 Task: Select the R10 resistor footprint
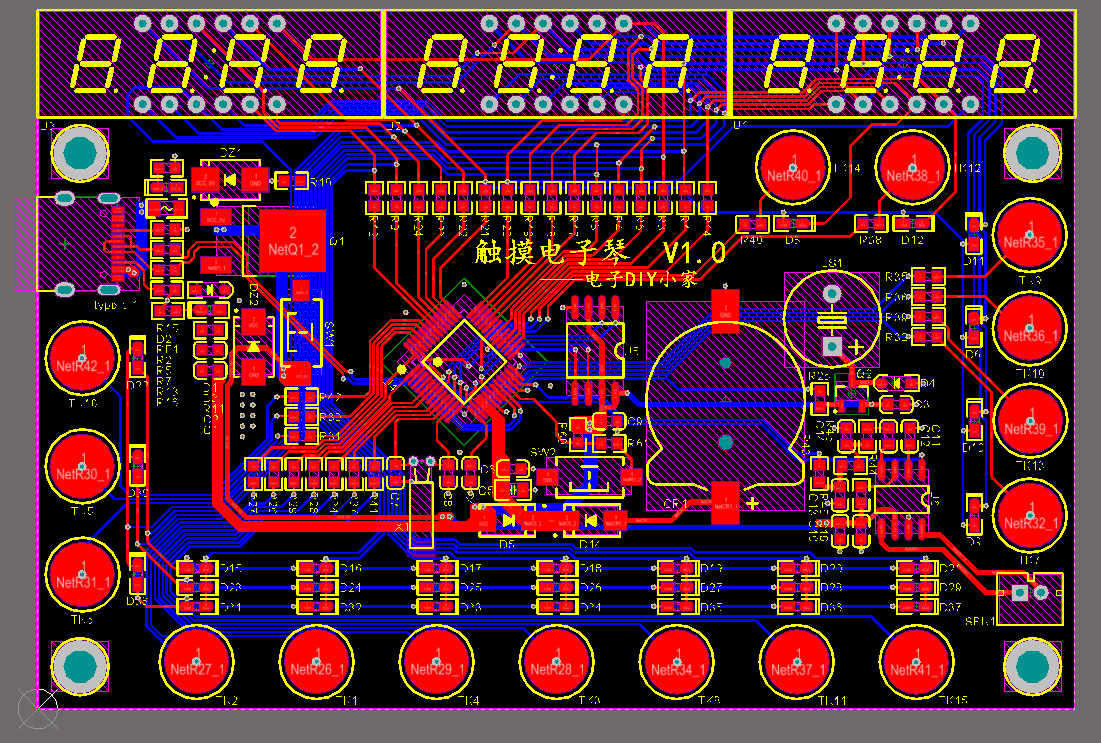pyautogui.click(x=291, y=182)
